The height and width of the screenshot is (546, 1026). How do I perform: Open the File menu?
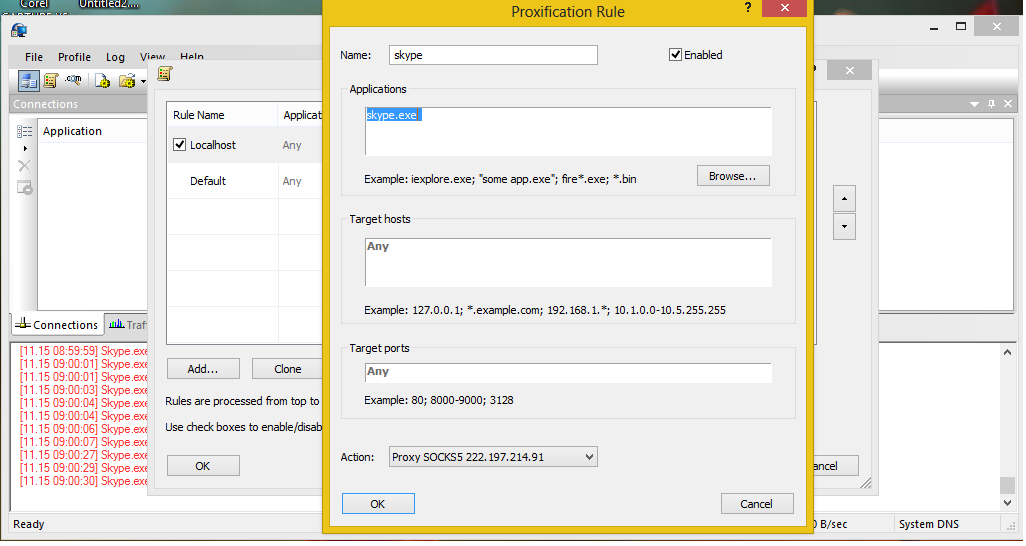click(34, 57)
